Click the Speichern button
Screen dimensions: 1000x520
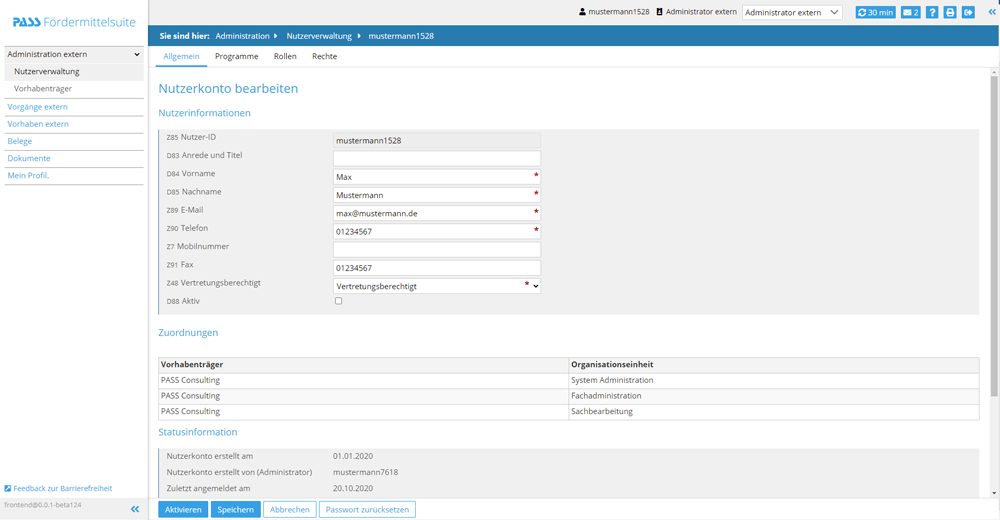pos(235,509)
